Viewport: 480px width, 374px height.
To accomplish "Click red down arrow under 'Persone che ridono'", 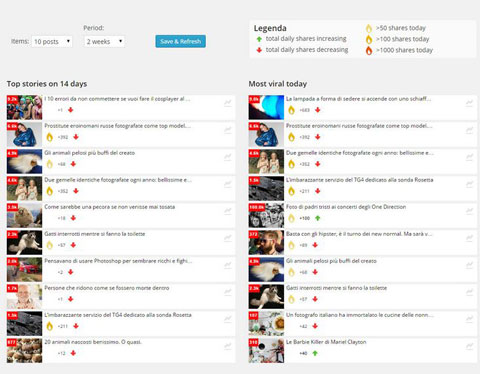I will tap(70, 299).
